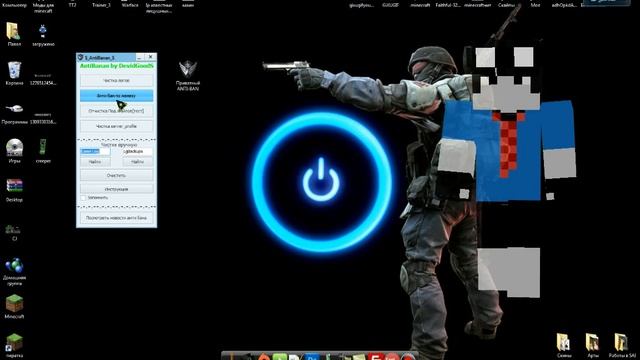Select the Программы desktop icon
Viewport: 640px width, 360px height.
click(14, 113)
